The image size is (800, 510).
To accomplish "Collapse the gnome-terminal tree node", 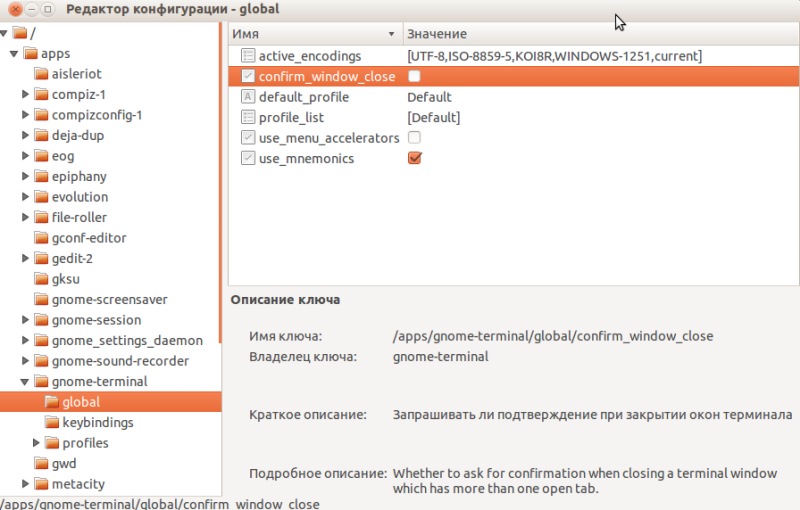I will pyautogui.click(x=24, y=381).
